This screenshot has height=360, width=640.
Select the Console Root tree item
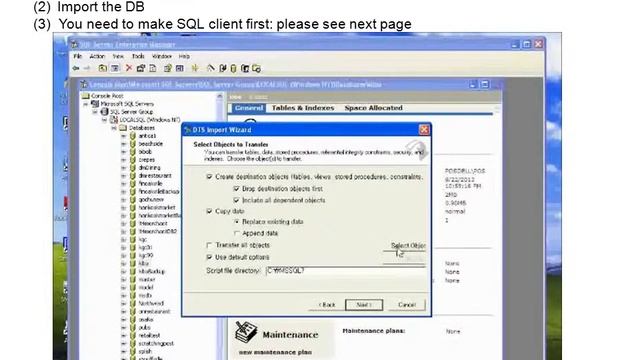coord(107,96)
